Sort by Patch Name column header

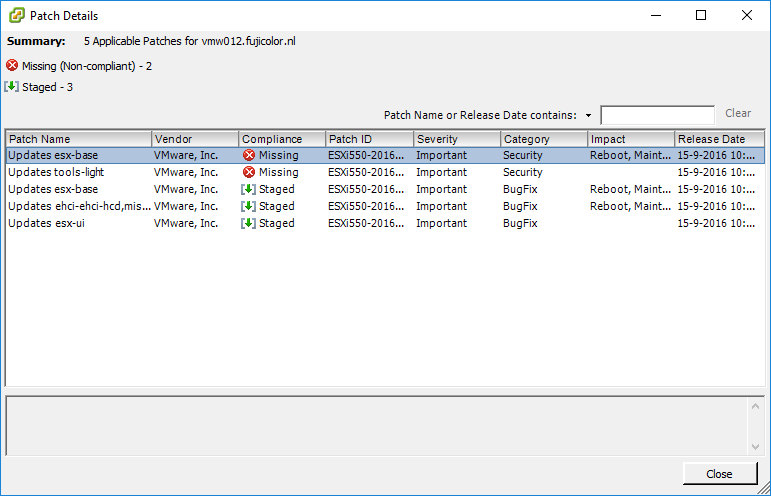coord(78,139)
